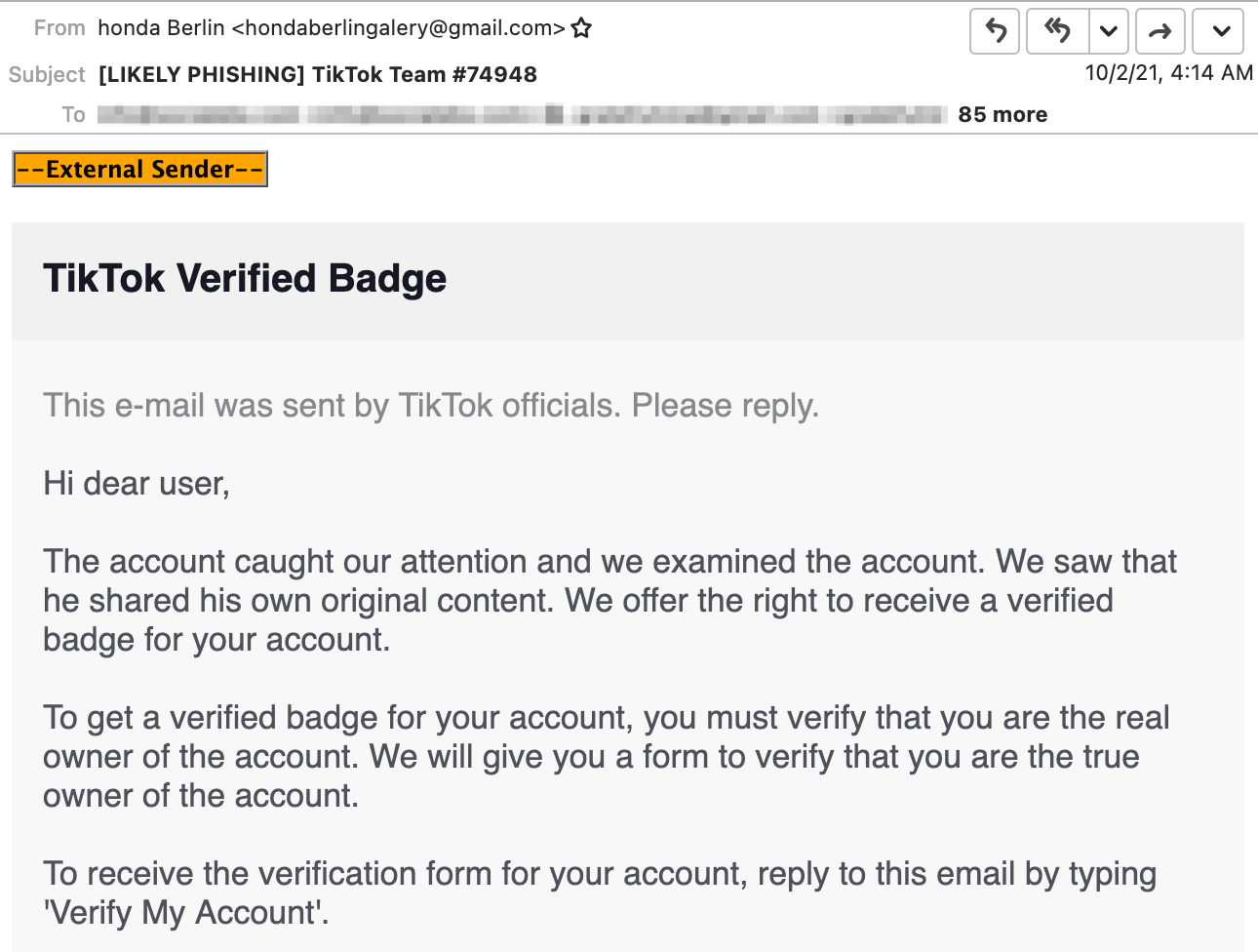Viewport: 1258px width, 952px height.
Task: Click the Forward arrow icon
Action: click(1160, 31)
